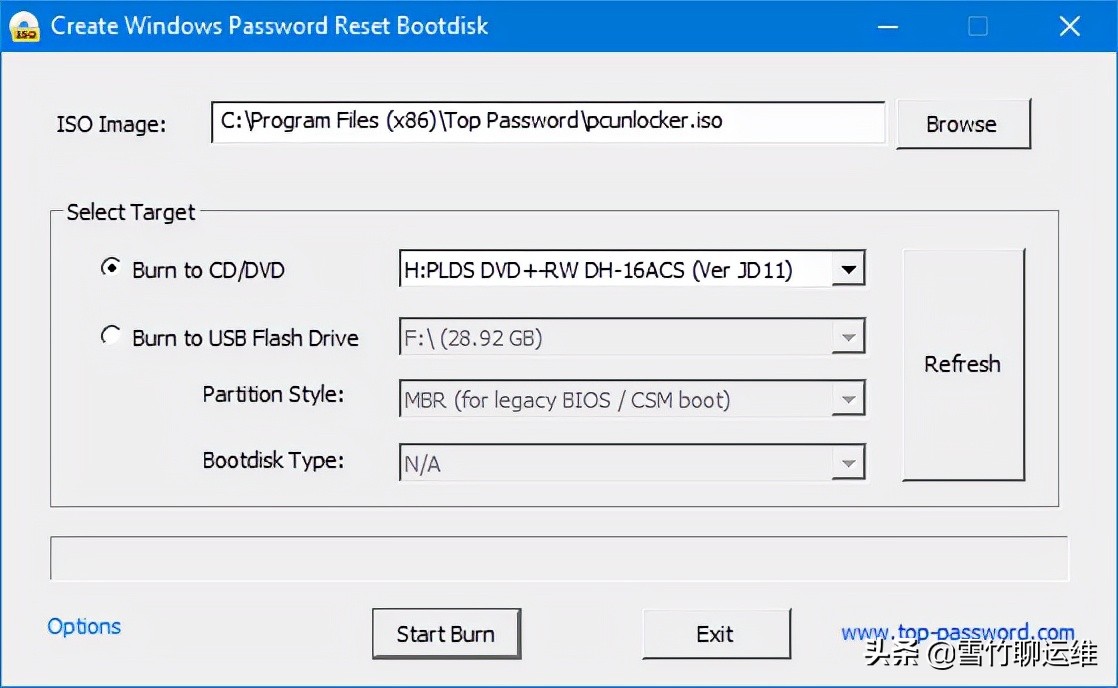
Task: Click the ISO app icon in title bar
Action: pos(25,27)
